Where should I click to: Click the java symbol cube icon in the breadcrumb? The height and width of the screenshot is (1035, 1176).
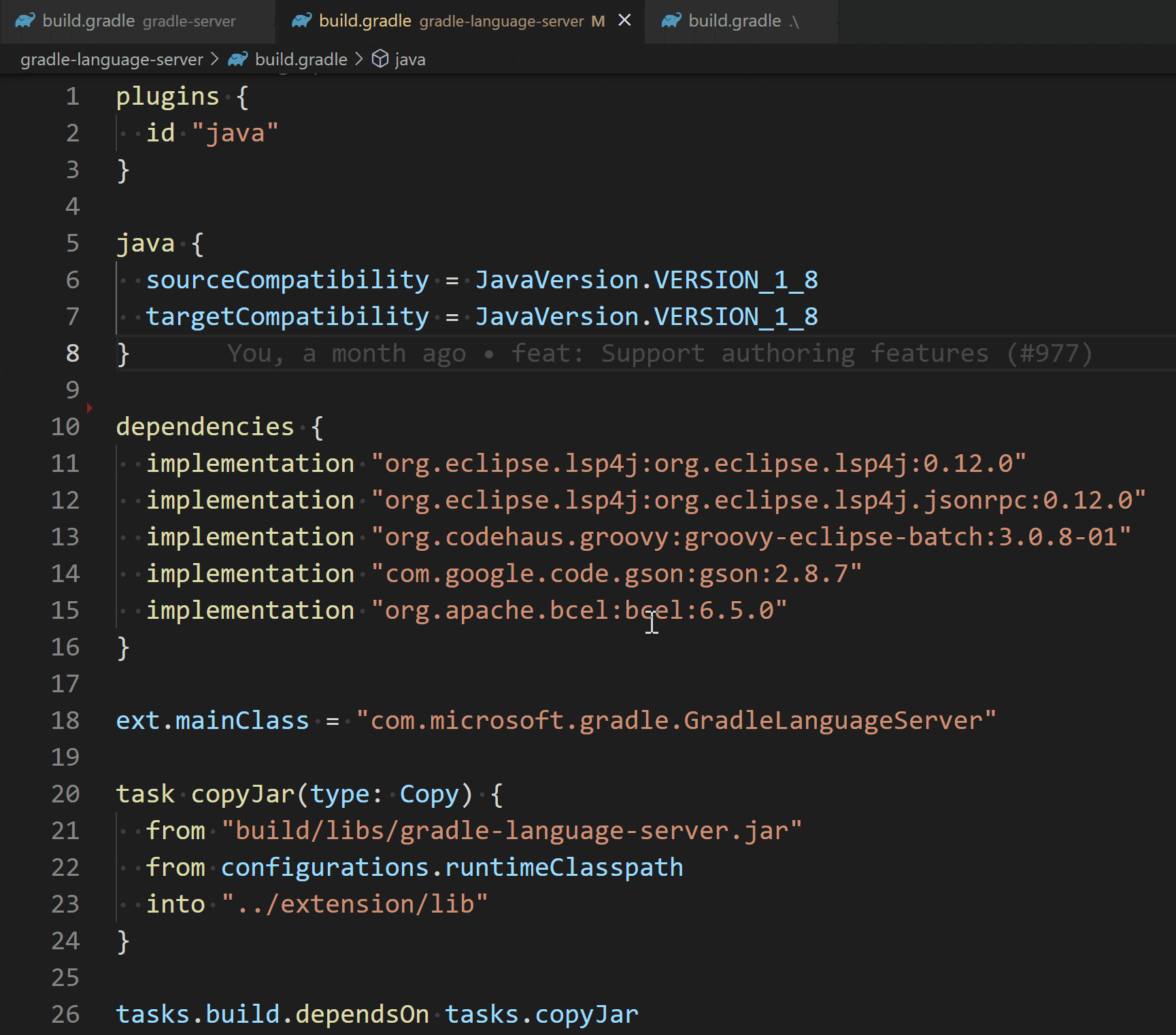[380, 58]
